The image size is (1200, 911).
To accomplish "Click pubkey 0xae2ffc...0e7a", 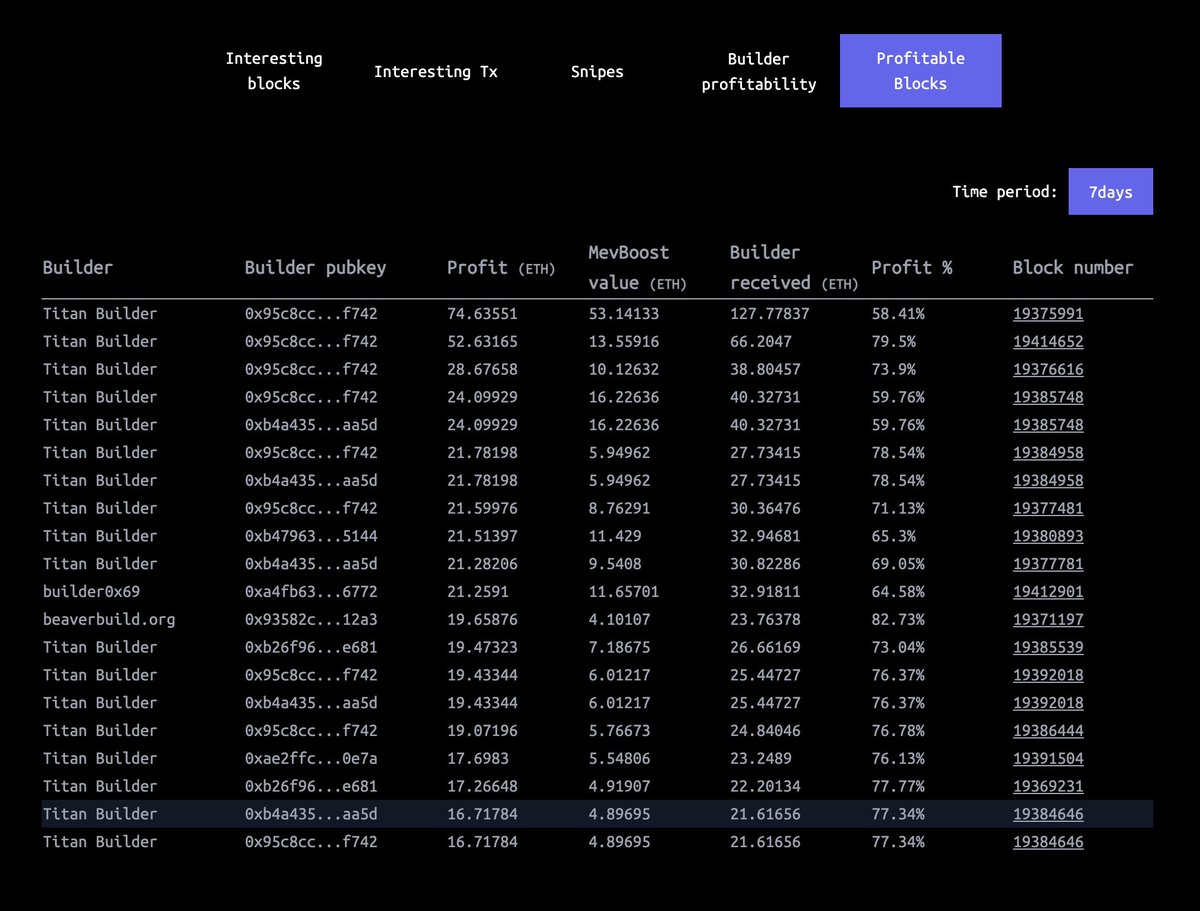I will tap(311, 759).
